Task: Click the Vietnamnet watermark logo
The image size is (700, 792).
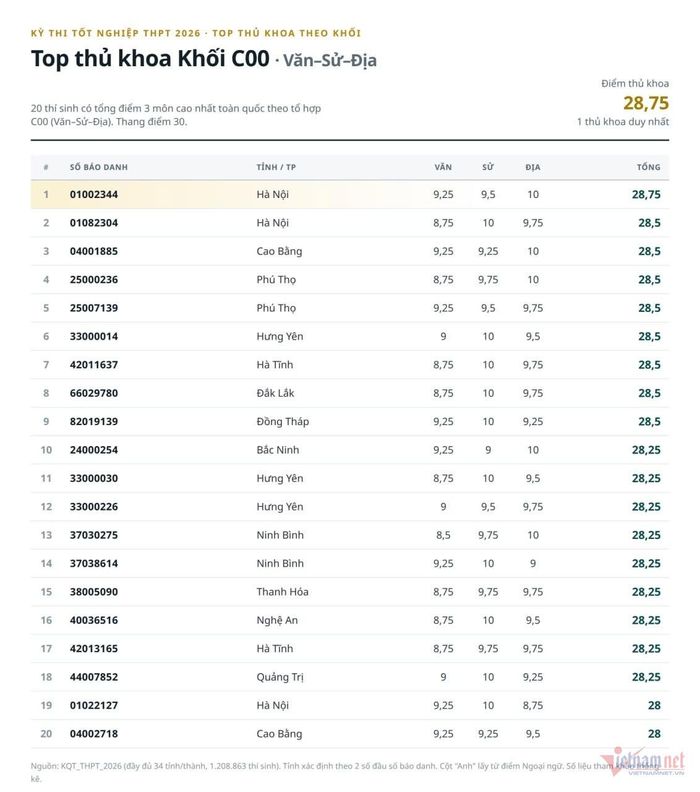Action: (642, 761)
